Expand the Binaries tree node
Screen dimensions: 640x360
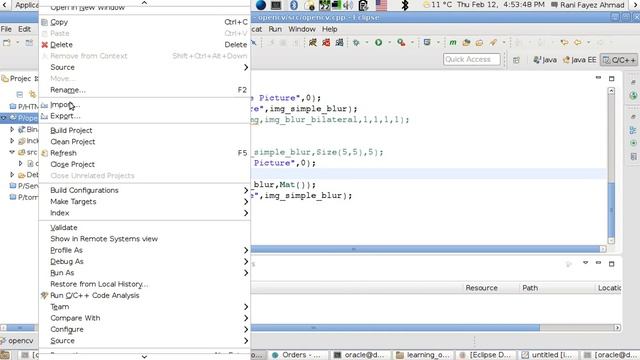point(12,129)
